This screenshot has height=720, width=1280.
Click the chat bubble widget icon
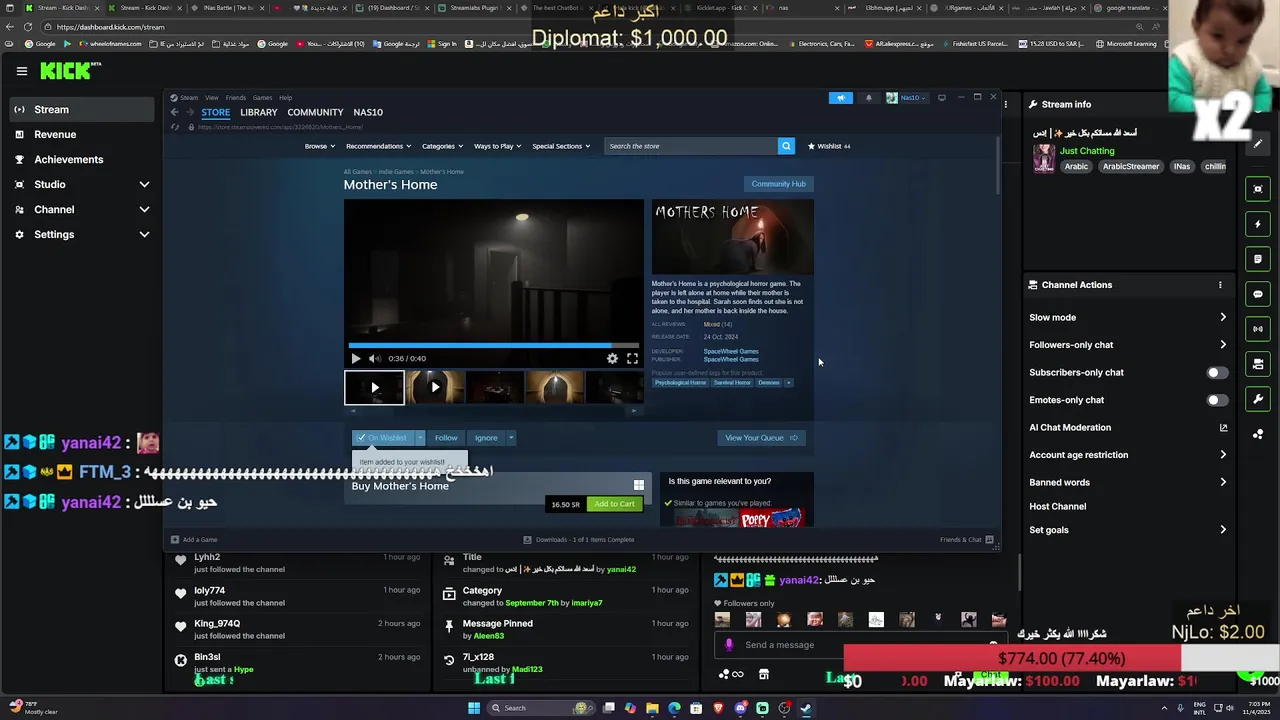(1258, 294)
